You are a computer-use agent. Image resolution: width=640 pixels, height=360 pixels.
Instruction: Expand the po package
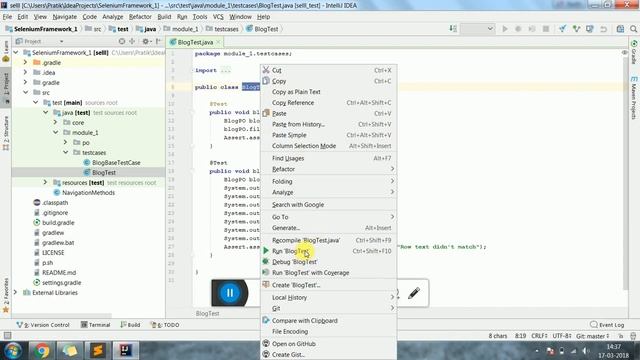[65, 142]
